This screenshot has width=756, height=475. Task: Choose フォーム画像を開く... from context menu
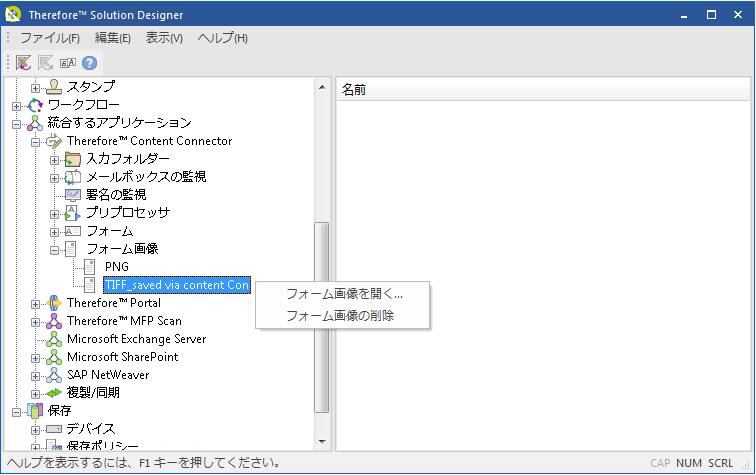point(344,294)
